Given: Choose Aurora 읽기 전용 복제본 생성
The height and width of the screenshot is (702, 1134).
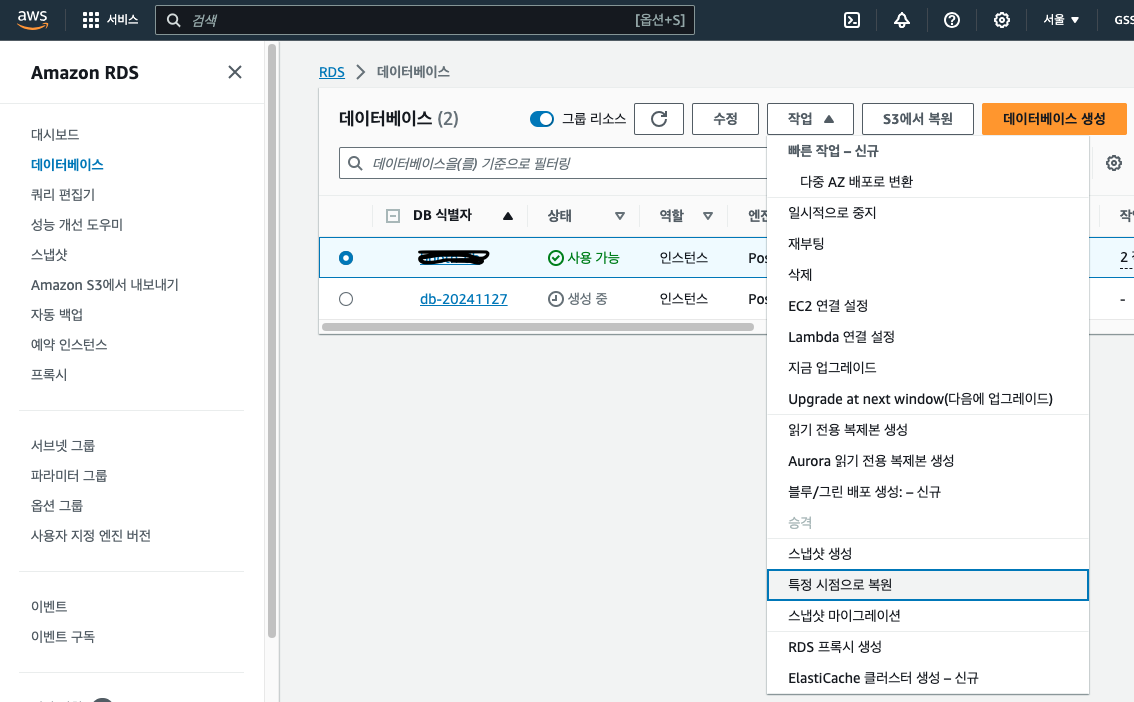Looking at the screenshot, I should 928,461.
